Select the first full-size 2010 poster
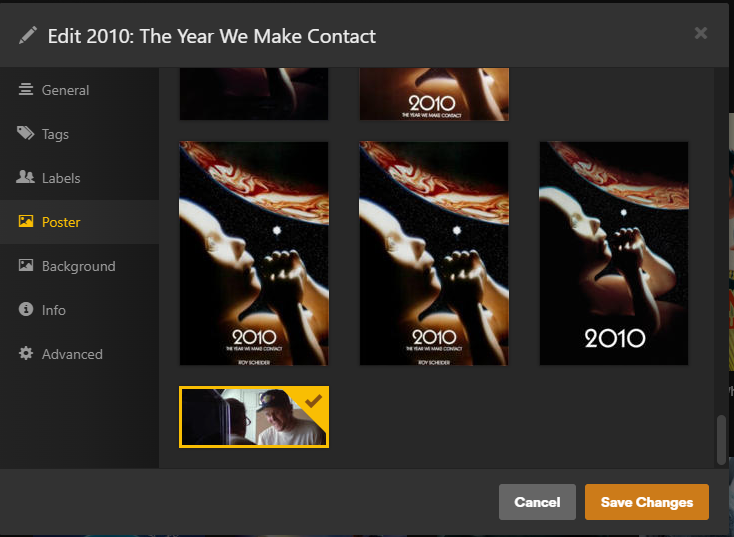This screenshot has width=734, height=537. (x=254, y=253)
